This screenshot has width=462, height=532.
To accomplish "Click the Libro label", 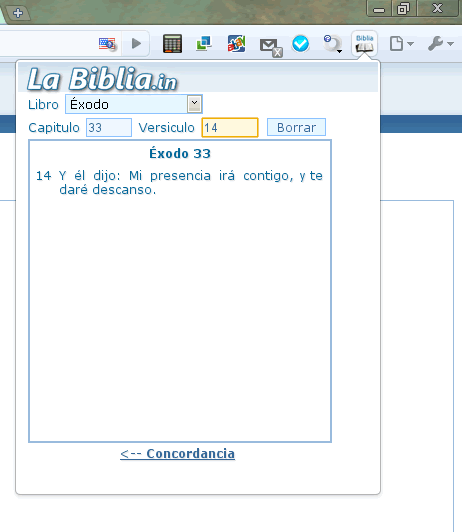I will point(43,104).
